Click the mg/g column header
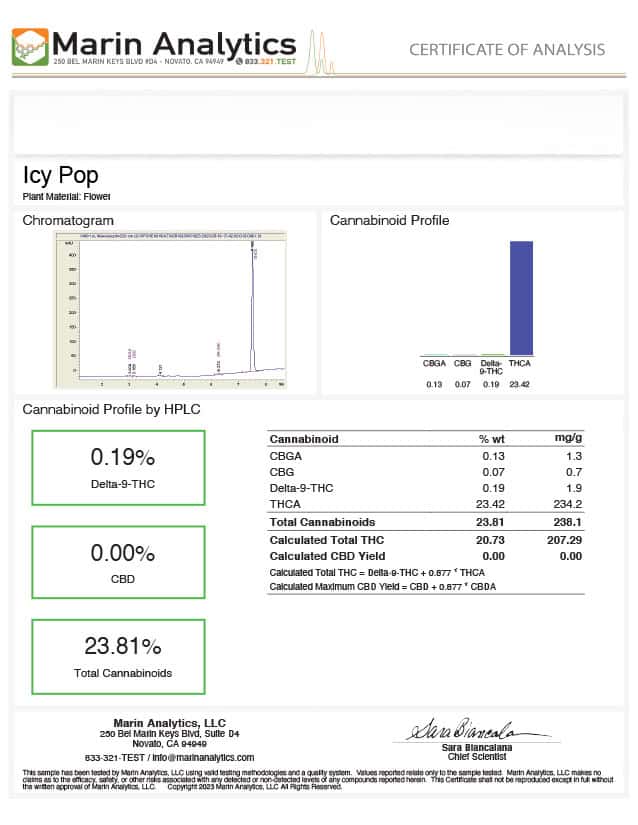 click(x=568, y=439)
